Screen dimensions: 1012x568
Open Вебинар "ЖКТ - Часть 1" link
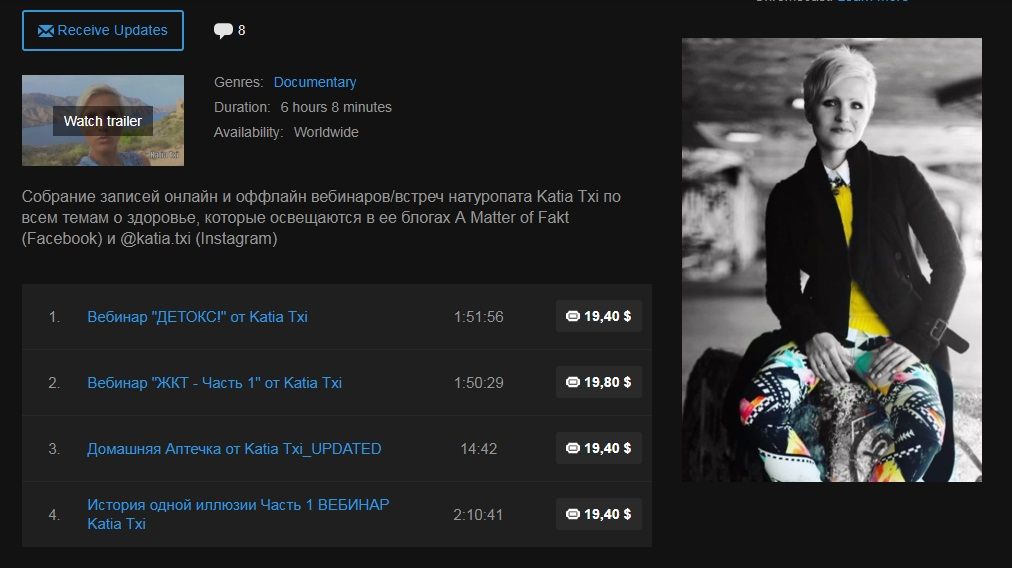click(x=214, y=383)
